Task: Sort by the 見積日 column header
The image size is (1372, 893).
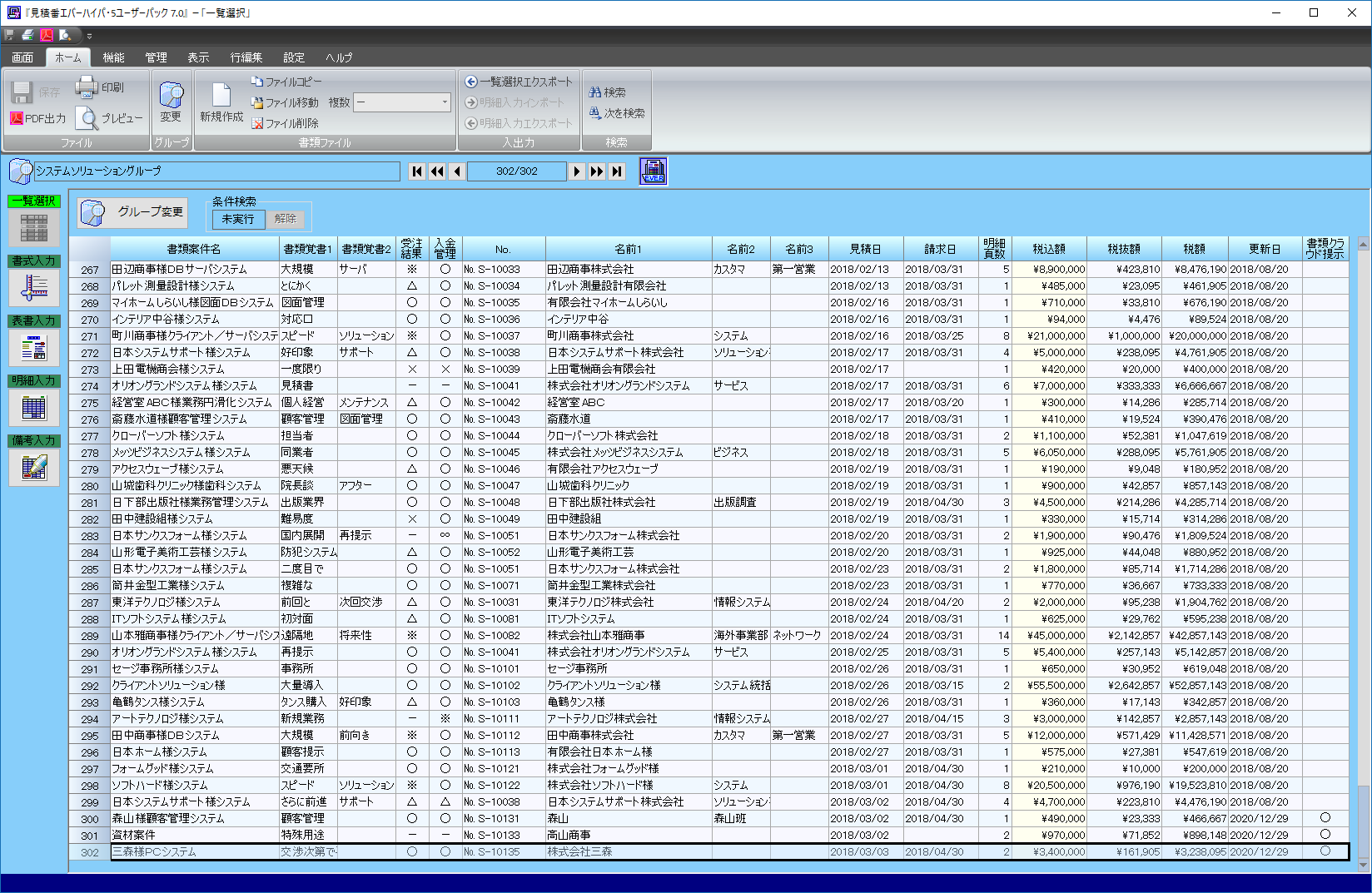Action: [865, 249]
